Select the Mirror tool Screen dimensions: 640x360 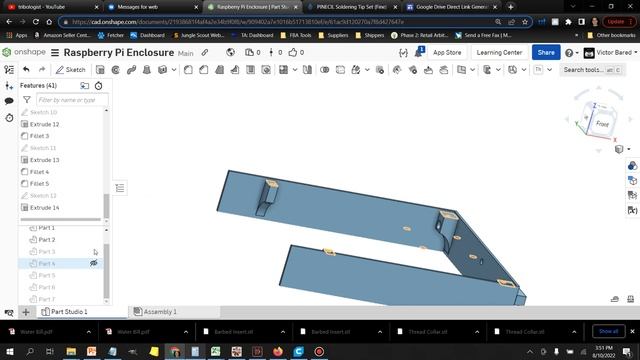point(307,70)
